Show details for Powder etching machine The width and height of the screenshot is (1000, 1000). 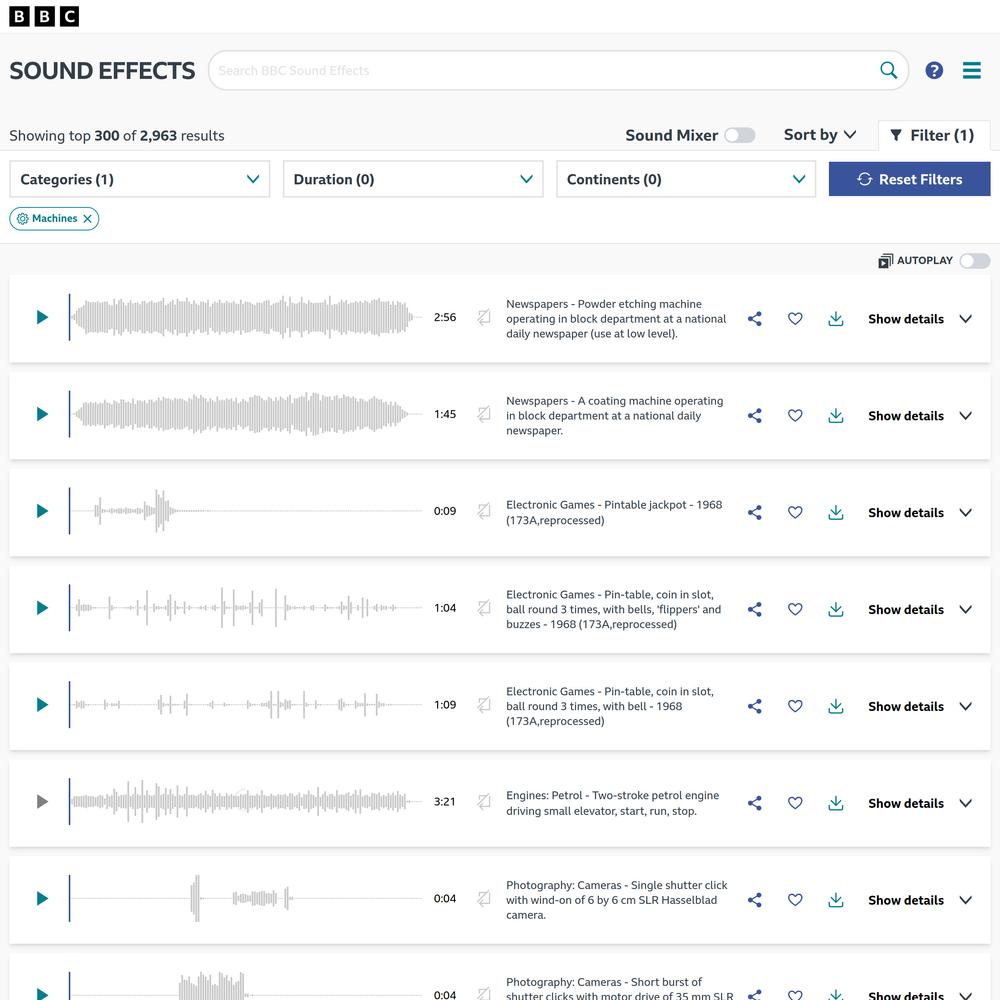[x=920, y=319]
